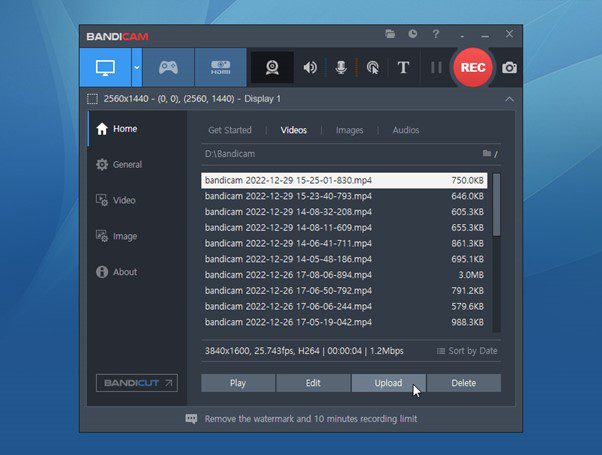
Task: Open the help question mark icon
Action: [436, 34]
